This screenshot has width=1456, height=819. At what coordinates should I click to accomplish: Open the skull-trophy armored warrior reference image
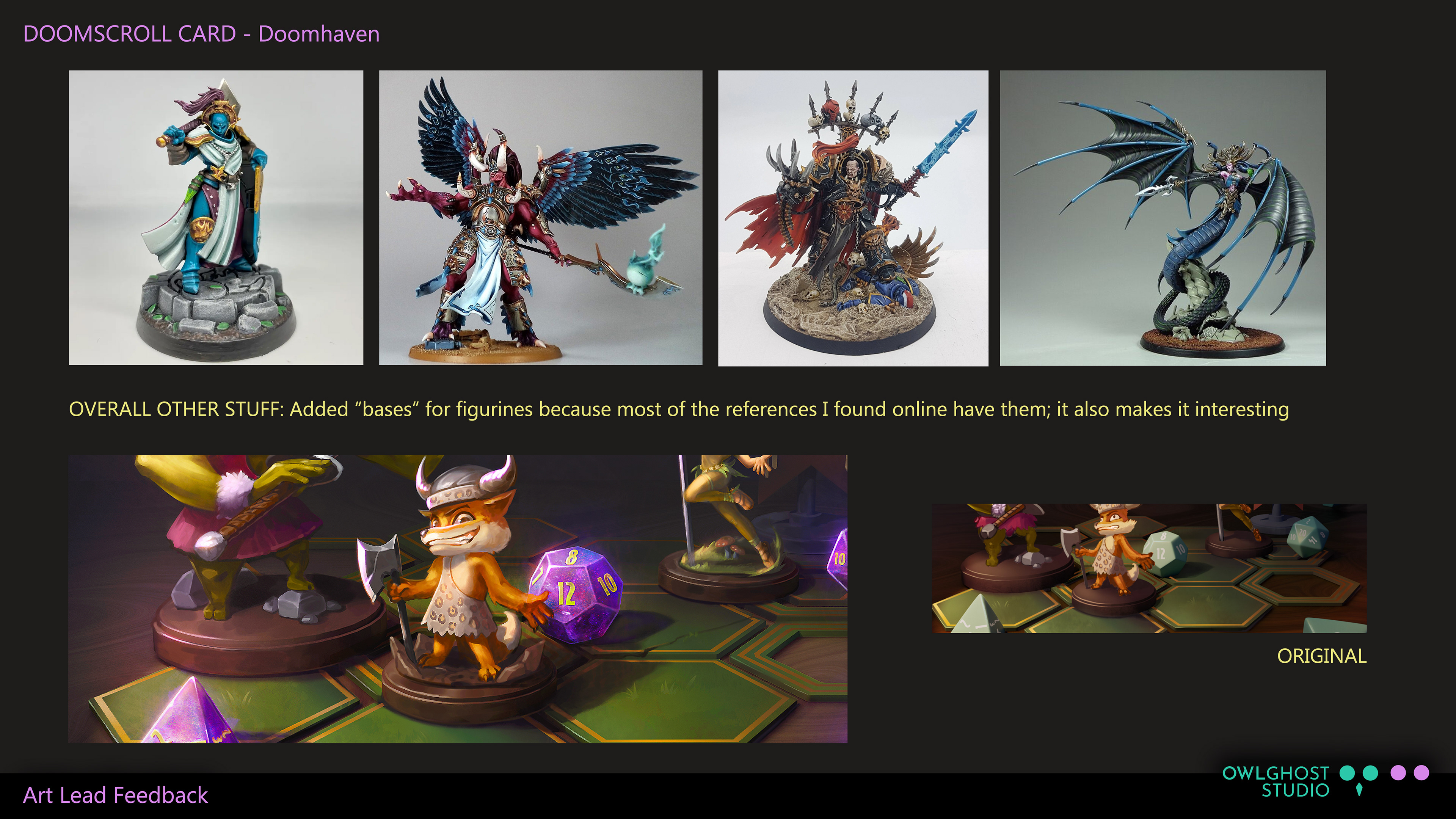coord(853,218)
